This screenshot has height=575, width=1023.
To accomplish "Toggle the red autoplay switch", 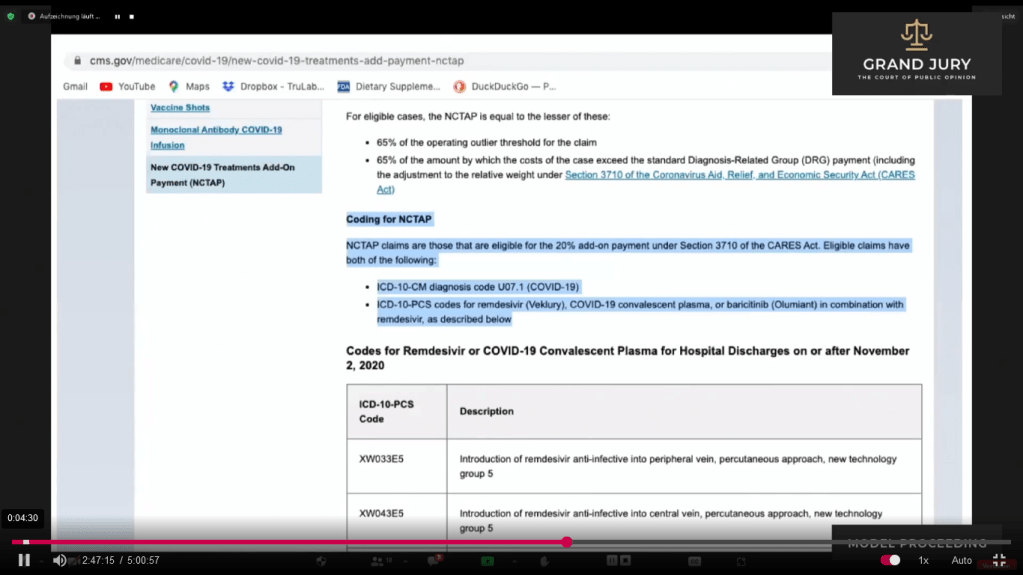I will pyautogui.click(x=889, y=560).
